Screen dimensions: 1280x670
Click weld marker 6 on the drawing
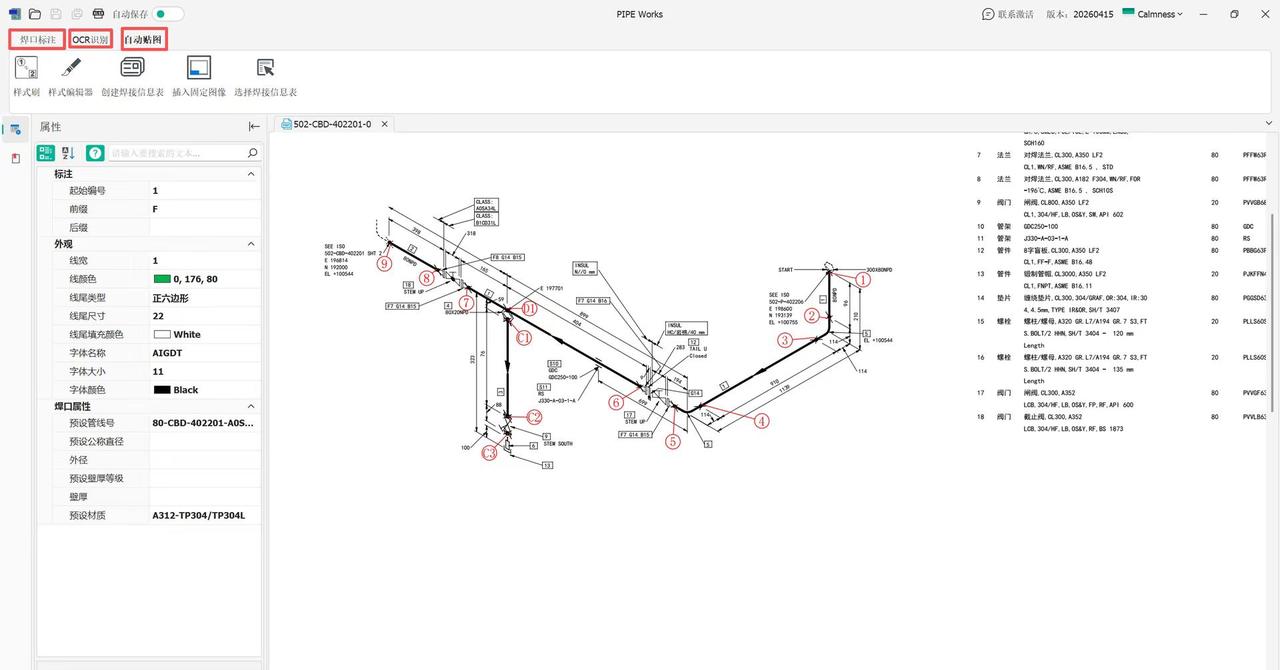[x=617, y=402]
